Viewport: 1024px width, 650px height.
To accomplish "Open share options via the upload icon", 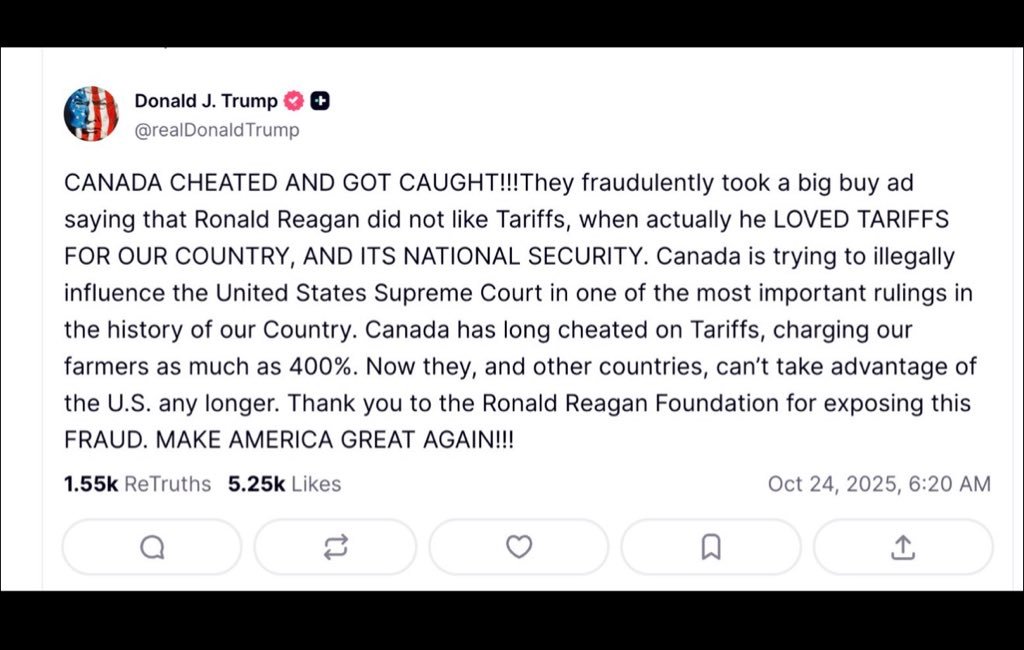I will click(x=903, y=546).
